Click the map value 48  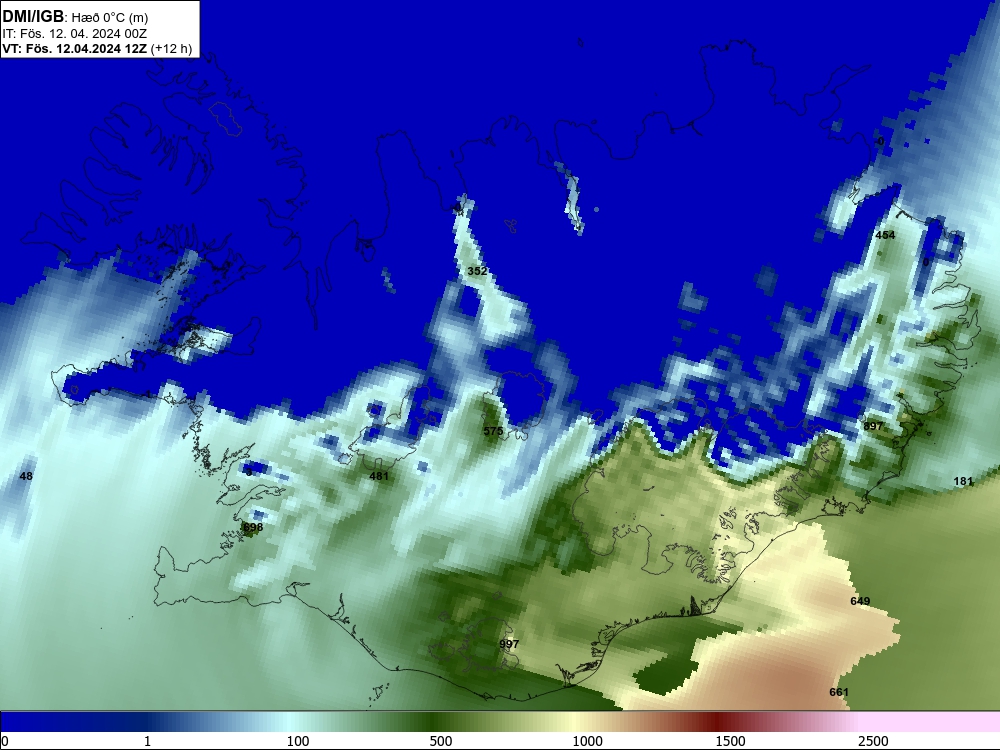point(26,476)
